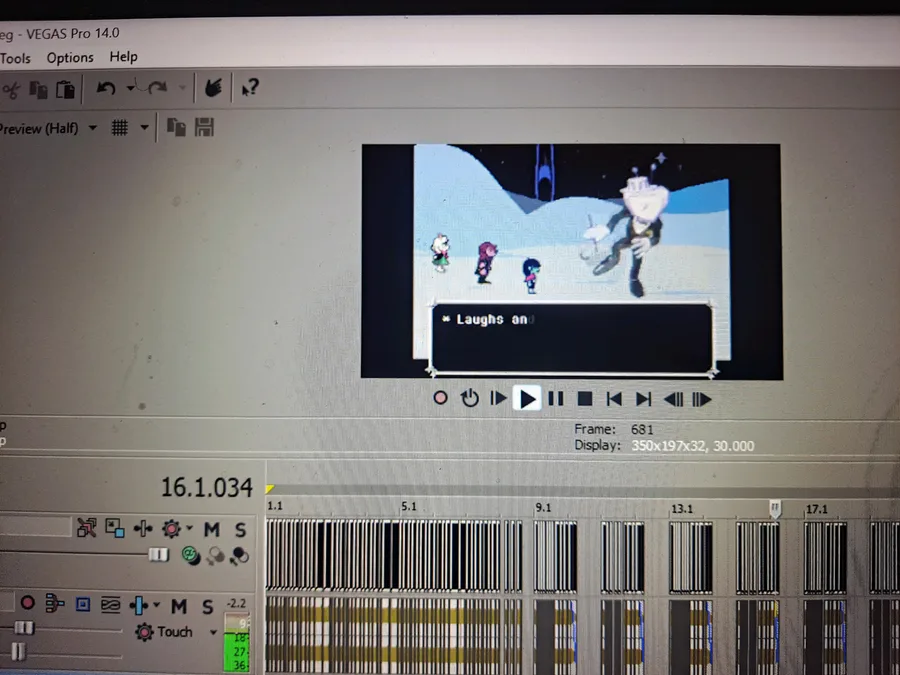The image size is (900, 675).
Task: Click the Display value 350x197x32, 30.000
Action: click(693, 446)
